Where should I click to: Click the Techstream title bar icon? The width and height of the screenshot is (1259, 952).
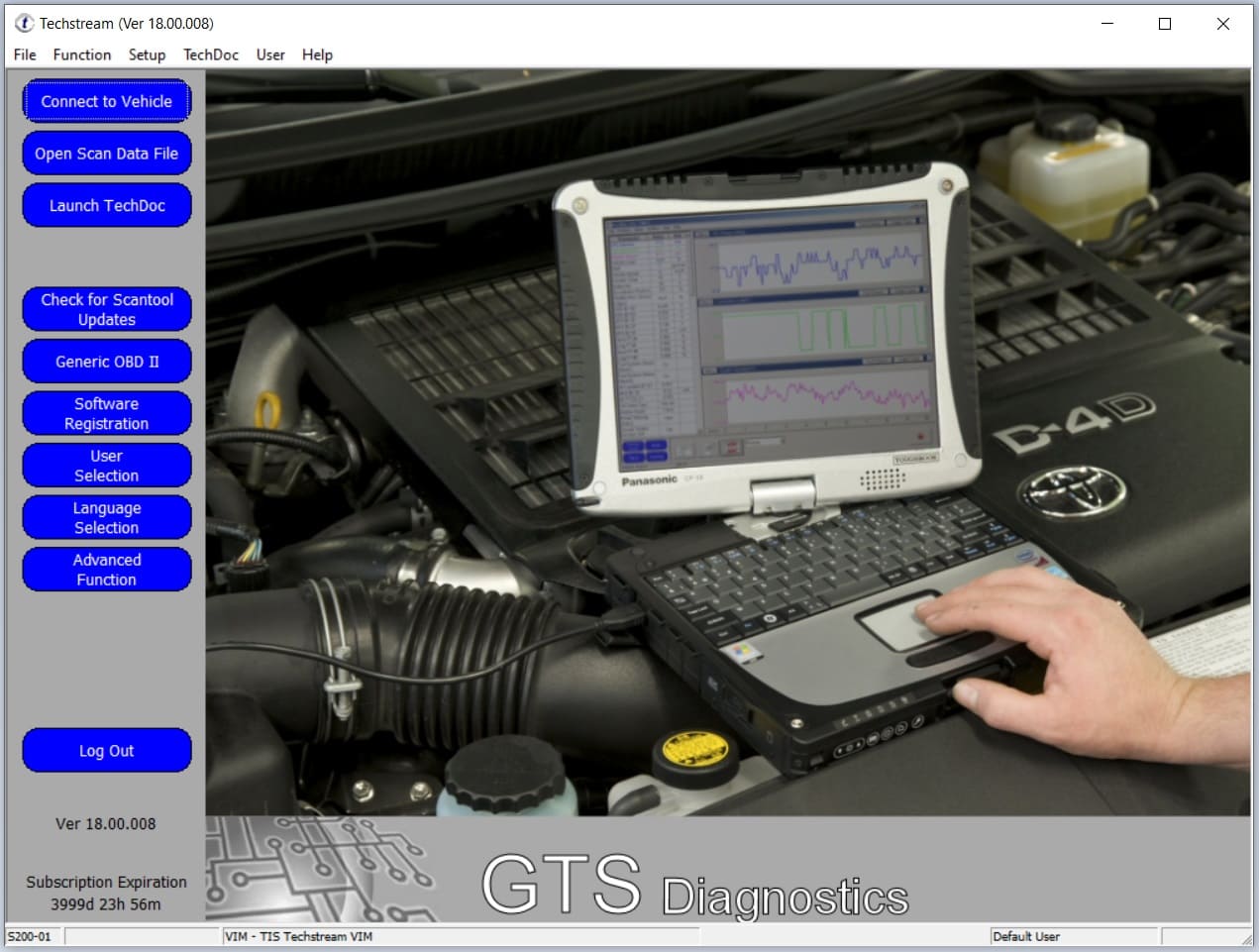click(x=24, y=23)
